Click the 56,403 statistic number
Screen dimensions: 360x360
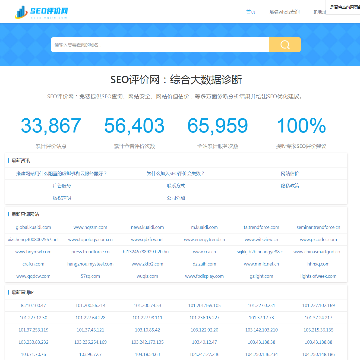tap(134, 126)
